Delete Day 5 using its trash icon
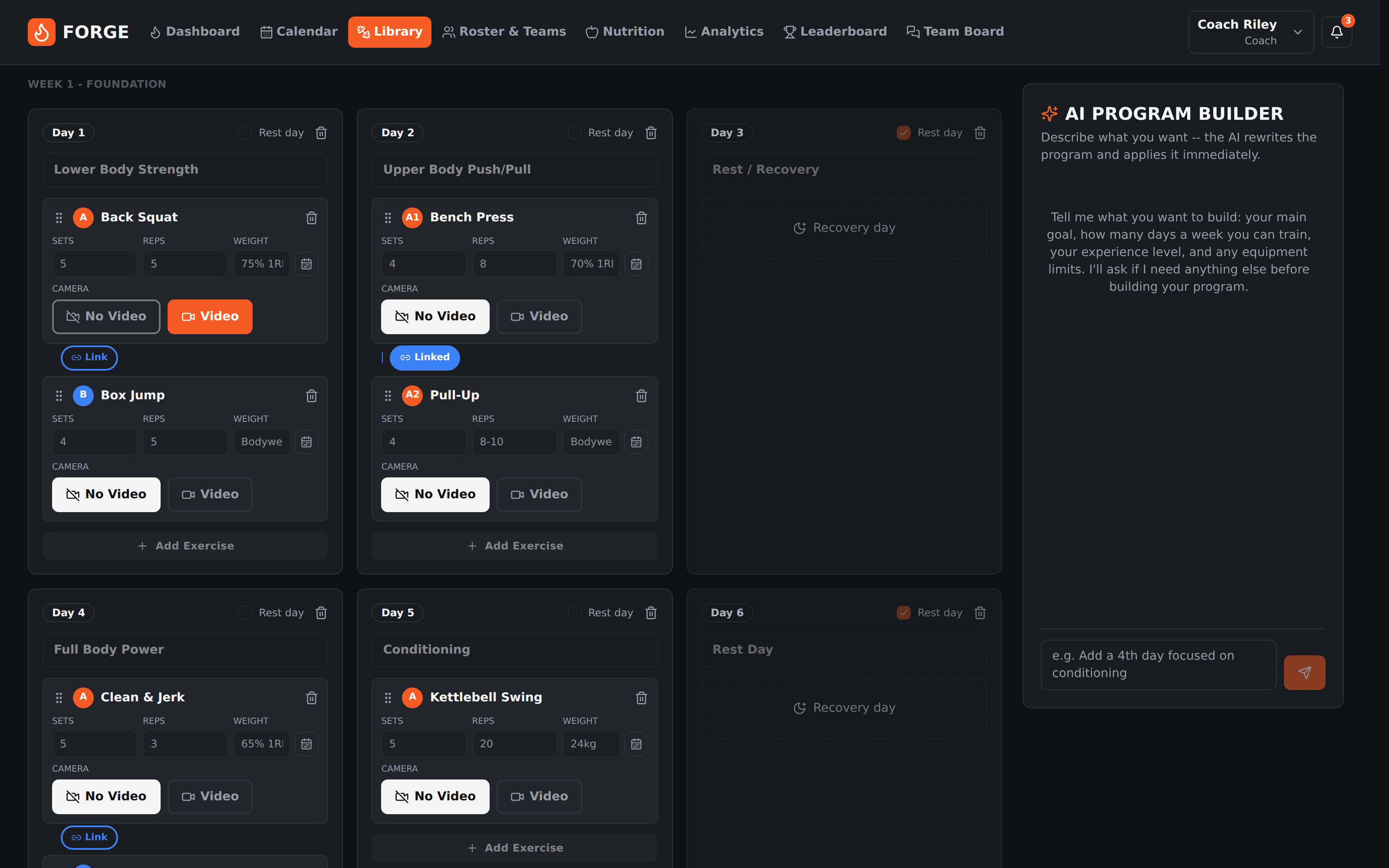1389x868 pixels. (x=651, y=612)
